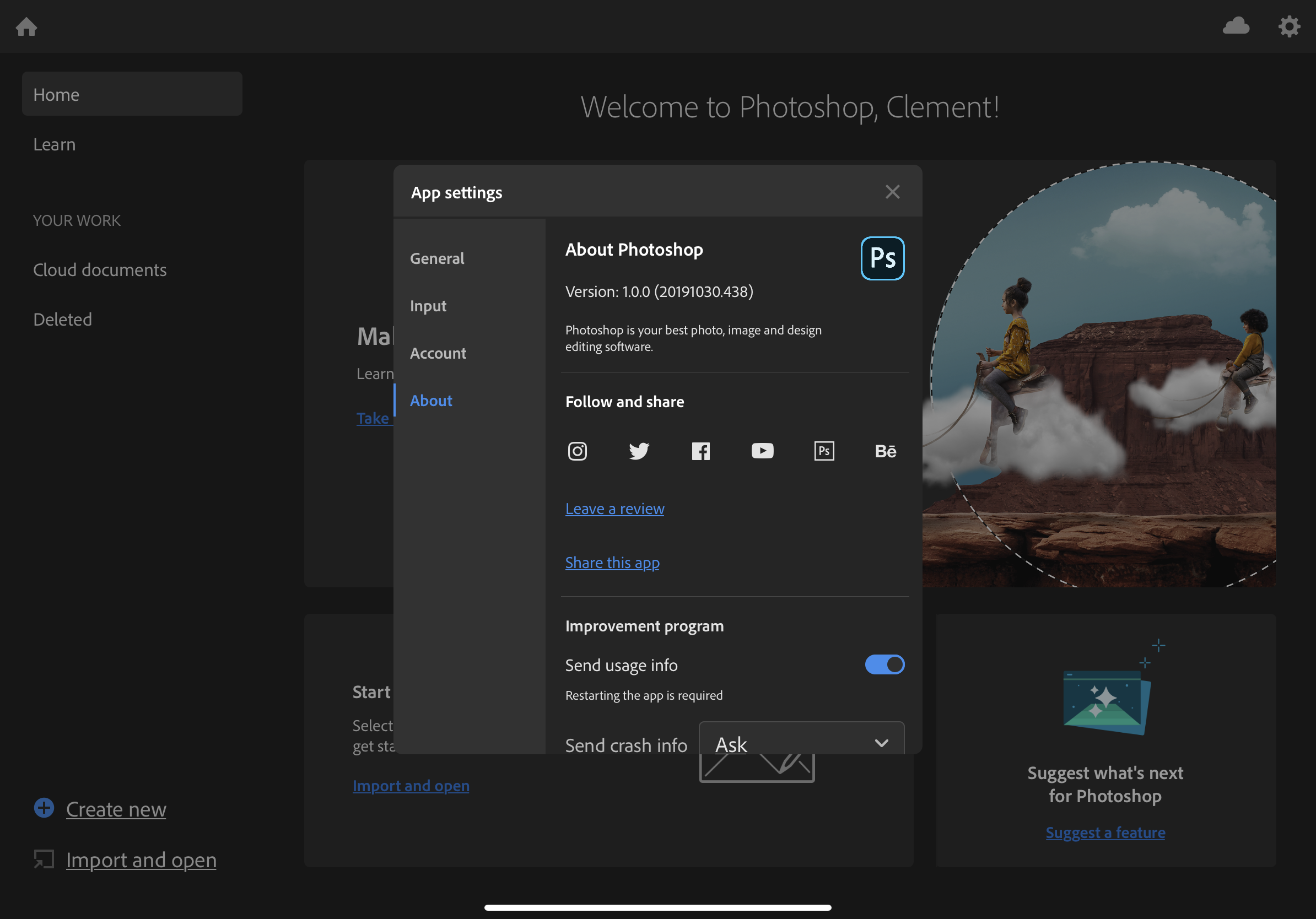Open the settings gear icon
This screenshot has height=919, width=1316.
pos(1288,26)
